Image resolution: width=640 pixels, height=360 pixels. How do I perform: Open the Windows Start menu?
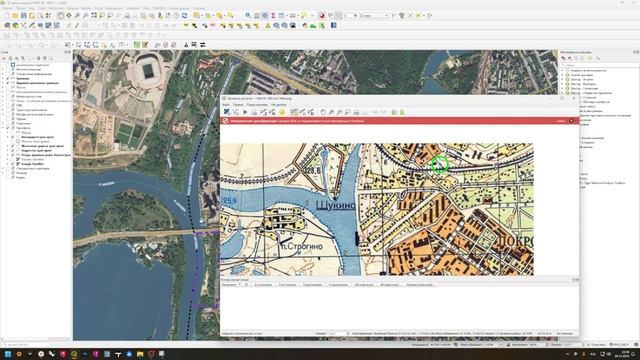[x=8, y=354]
